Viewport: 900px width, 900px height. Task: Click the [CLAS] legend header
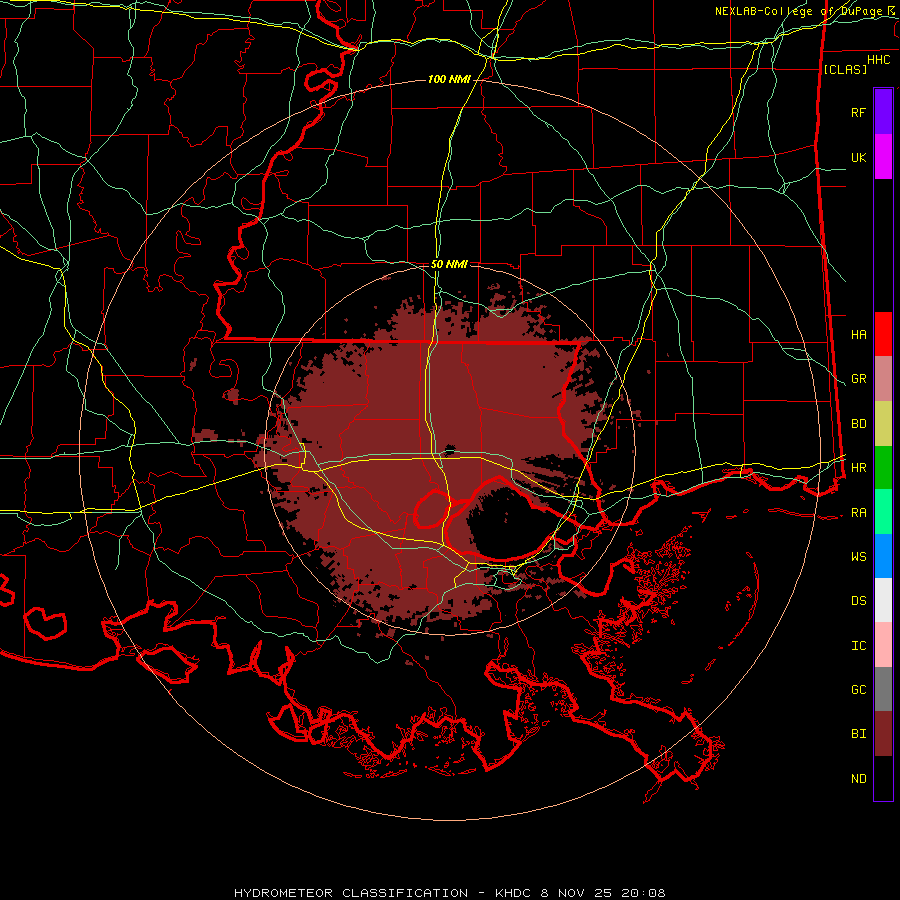845,69
